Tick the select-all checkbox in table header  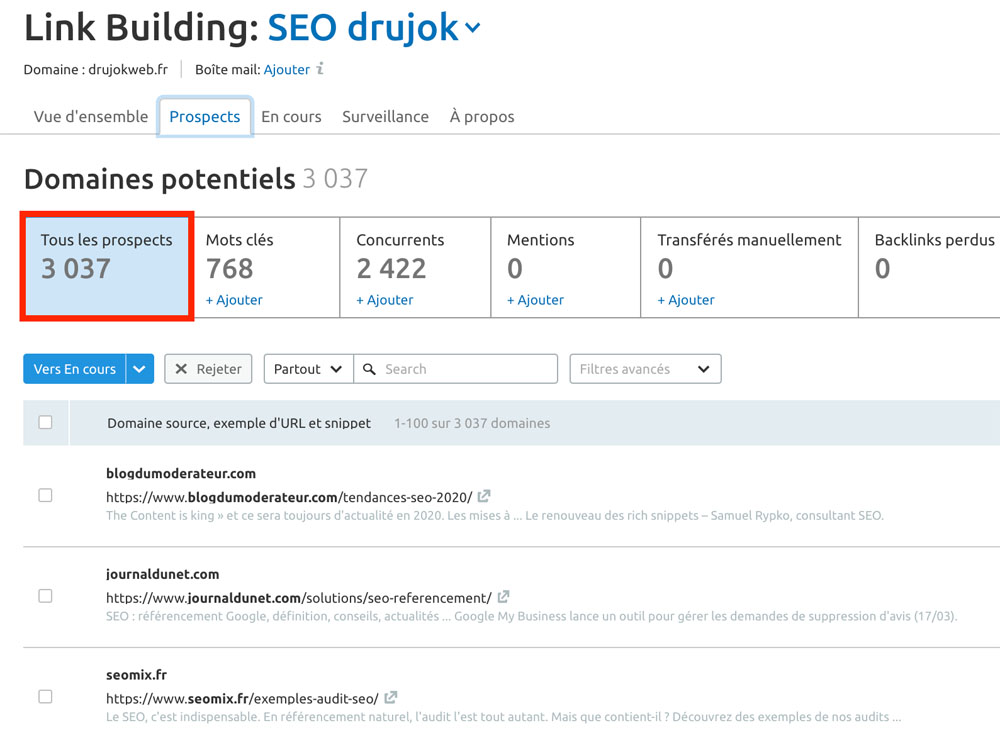tap(45, 422)
